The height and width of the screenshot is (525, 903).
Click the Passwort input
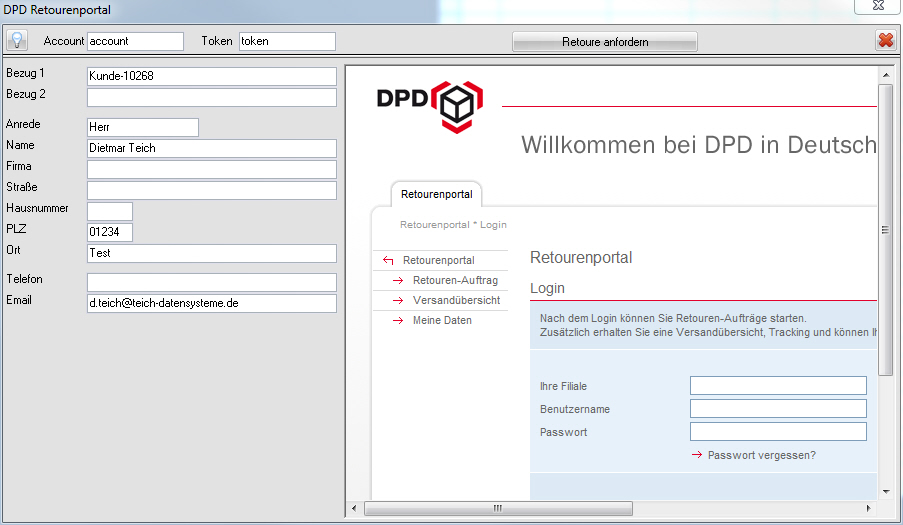pos(778,432)
